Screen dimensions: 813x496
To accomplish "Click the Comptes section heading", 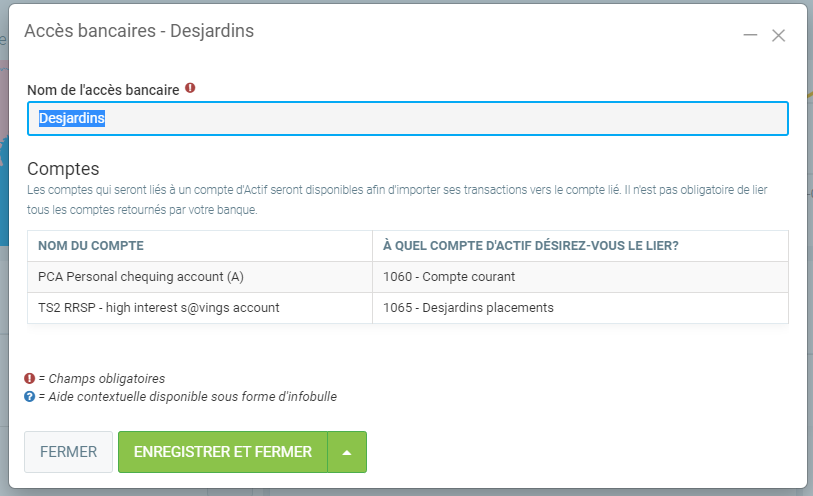I will [63, 169].
